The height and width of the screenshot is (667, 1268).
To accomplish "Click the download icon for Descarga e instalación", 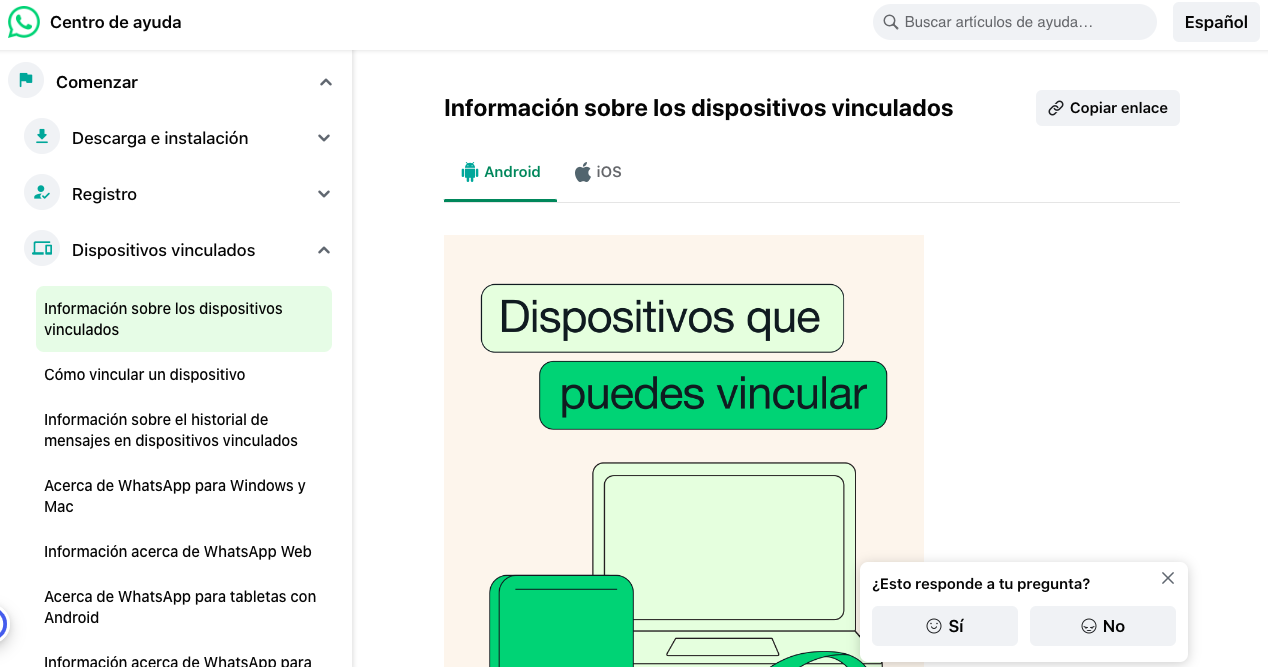I will click(x=40, y=137).
